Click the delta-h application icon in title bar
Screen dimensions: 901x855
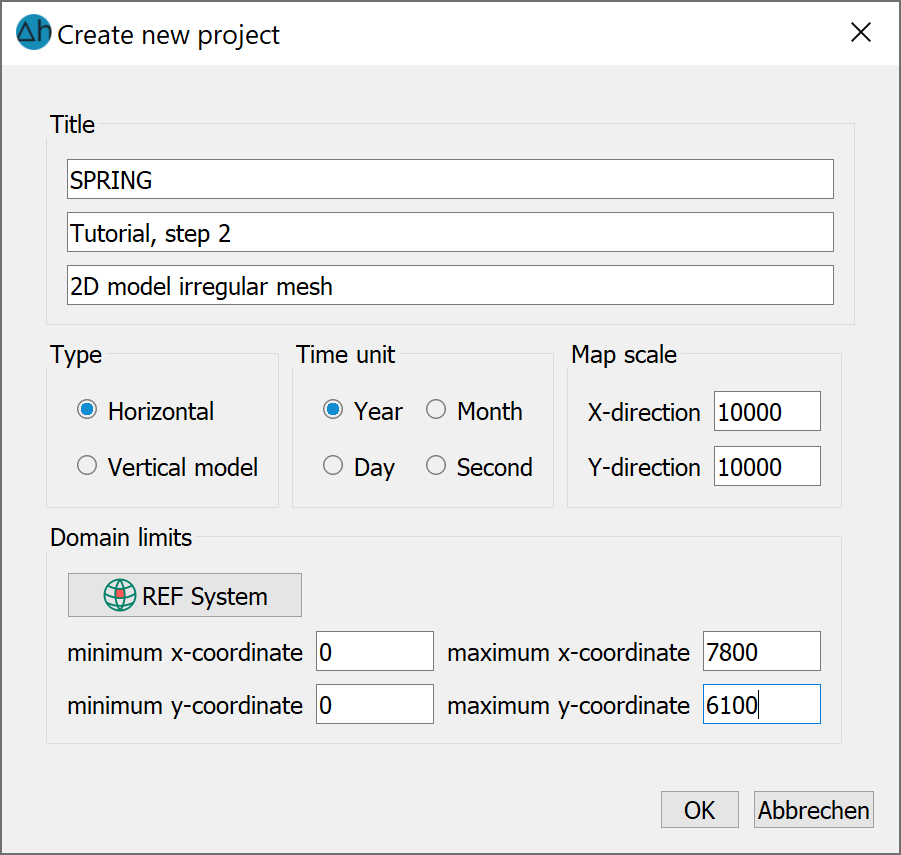click(x=33, y=32)
